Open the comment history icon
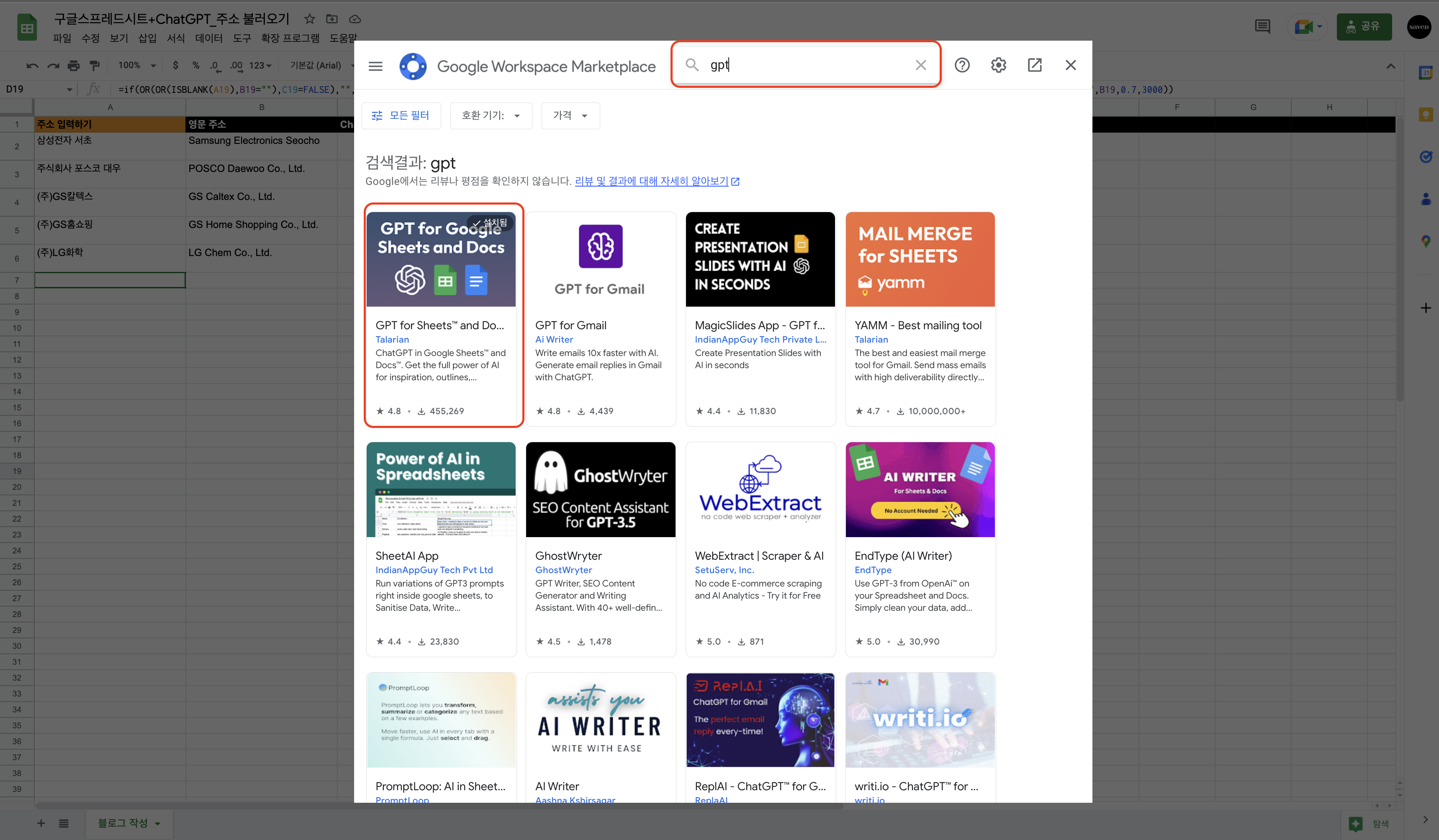This screenshot has height=840, width=1439. [1262, 26]
